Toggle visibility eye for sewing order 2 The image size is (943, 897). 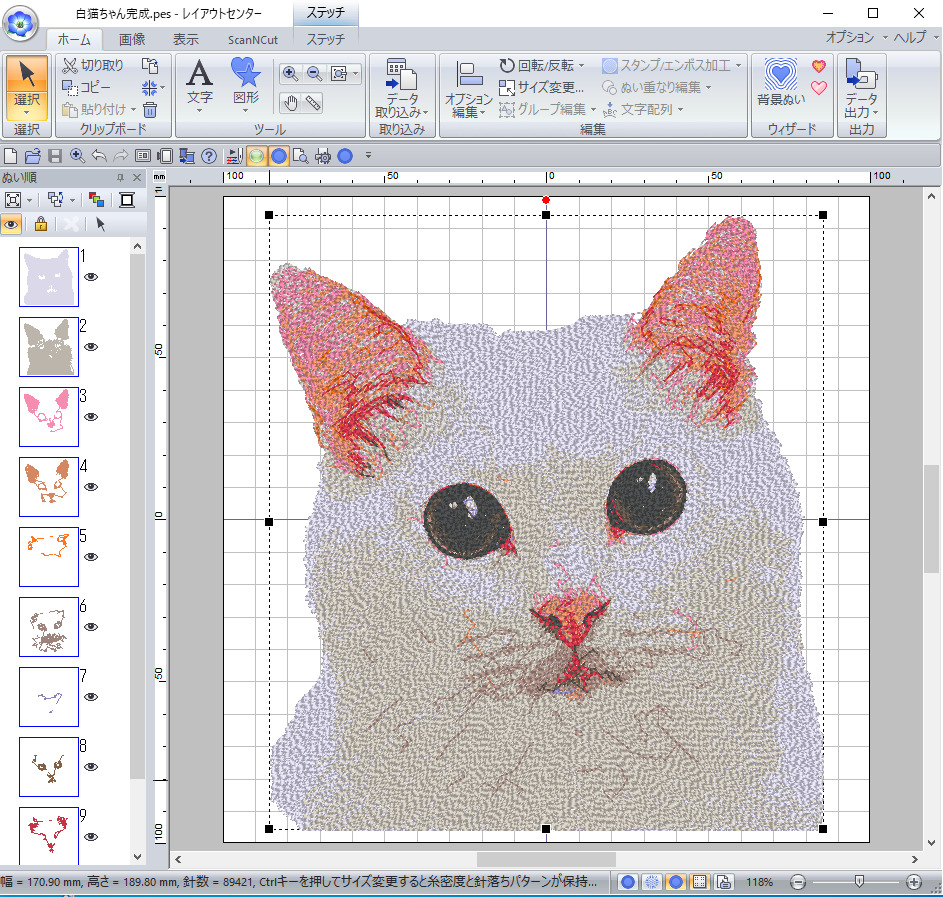pyautogui.click(x=91, y=347)
